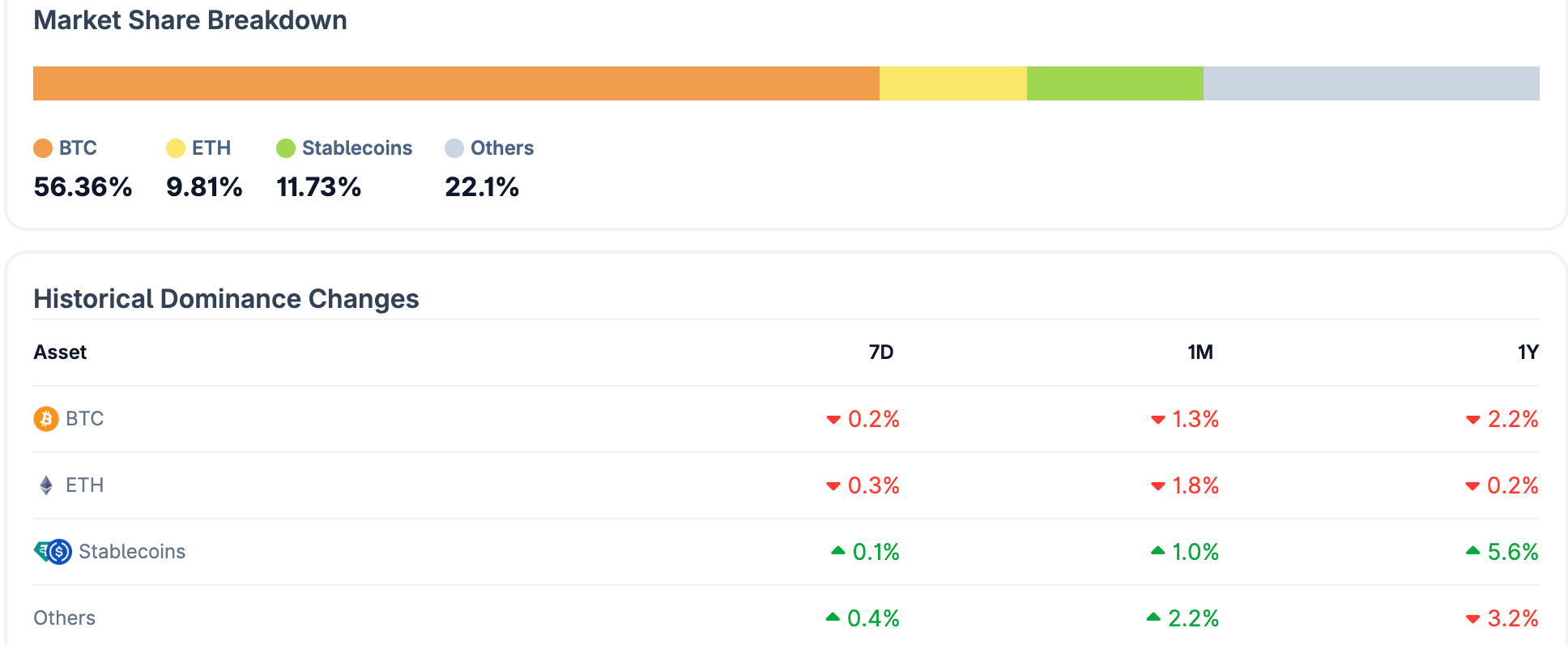This screenshot has height=645, width=1568.
Task: Sort by the 7D column header
Action: 880,352
